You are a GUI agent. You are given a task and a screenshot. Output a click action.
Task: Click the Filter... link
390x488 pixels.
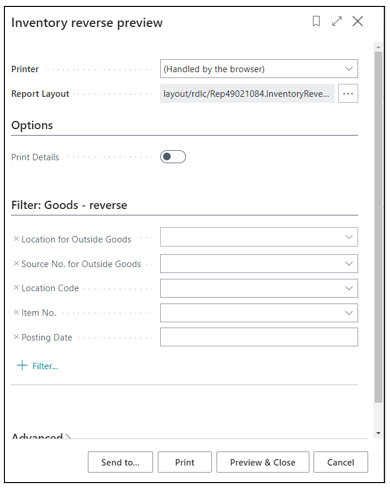click(45, 366)
